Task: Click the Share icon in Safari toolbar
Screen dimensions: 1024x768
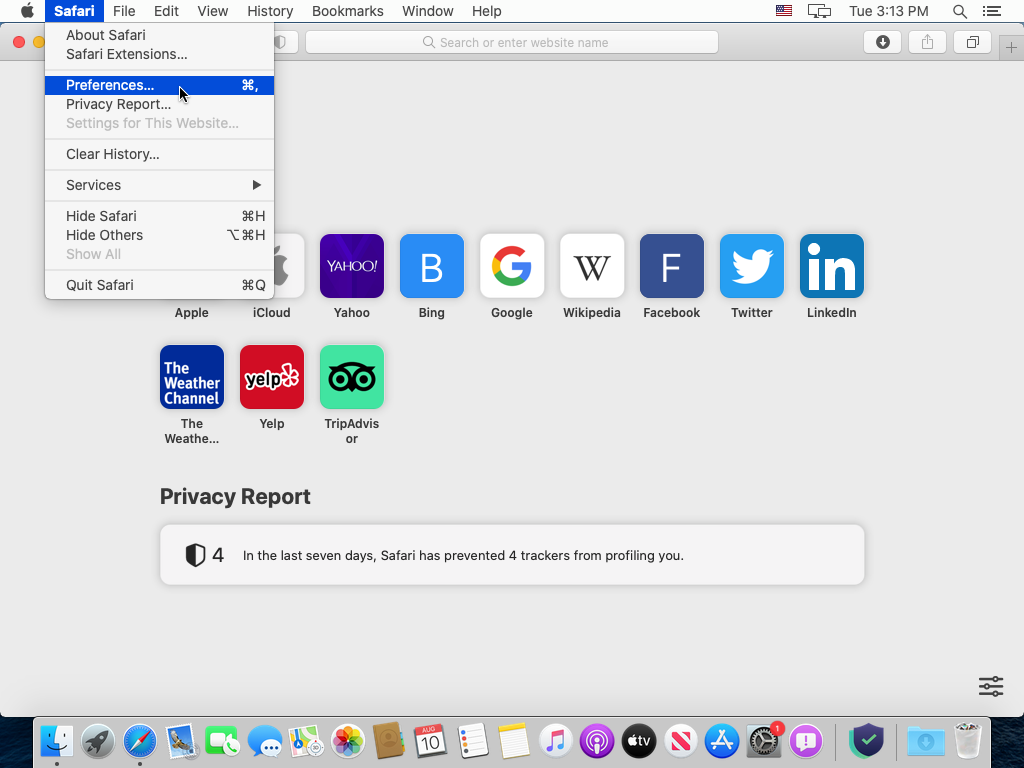Action: (927, 42)
